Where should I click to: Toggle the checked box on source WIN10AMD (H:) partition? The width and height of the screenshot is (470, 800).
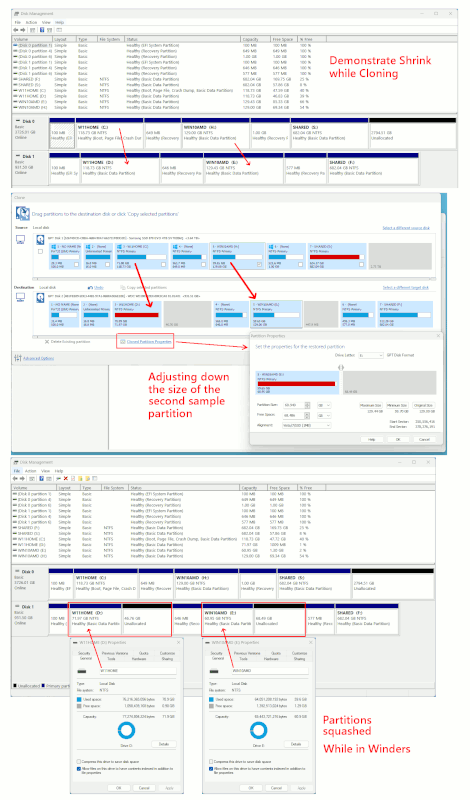(259, 264)
